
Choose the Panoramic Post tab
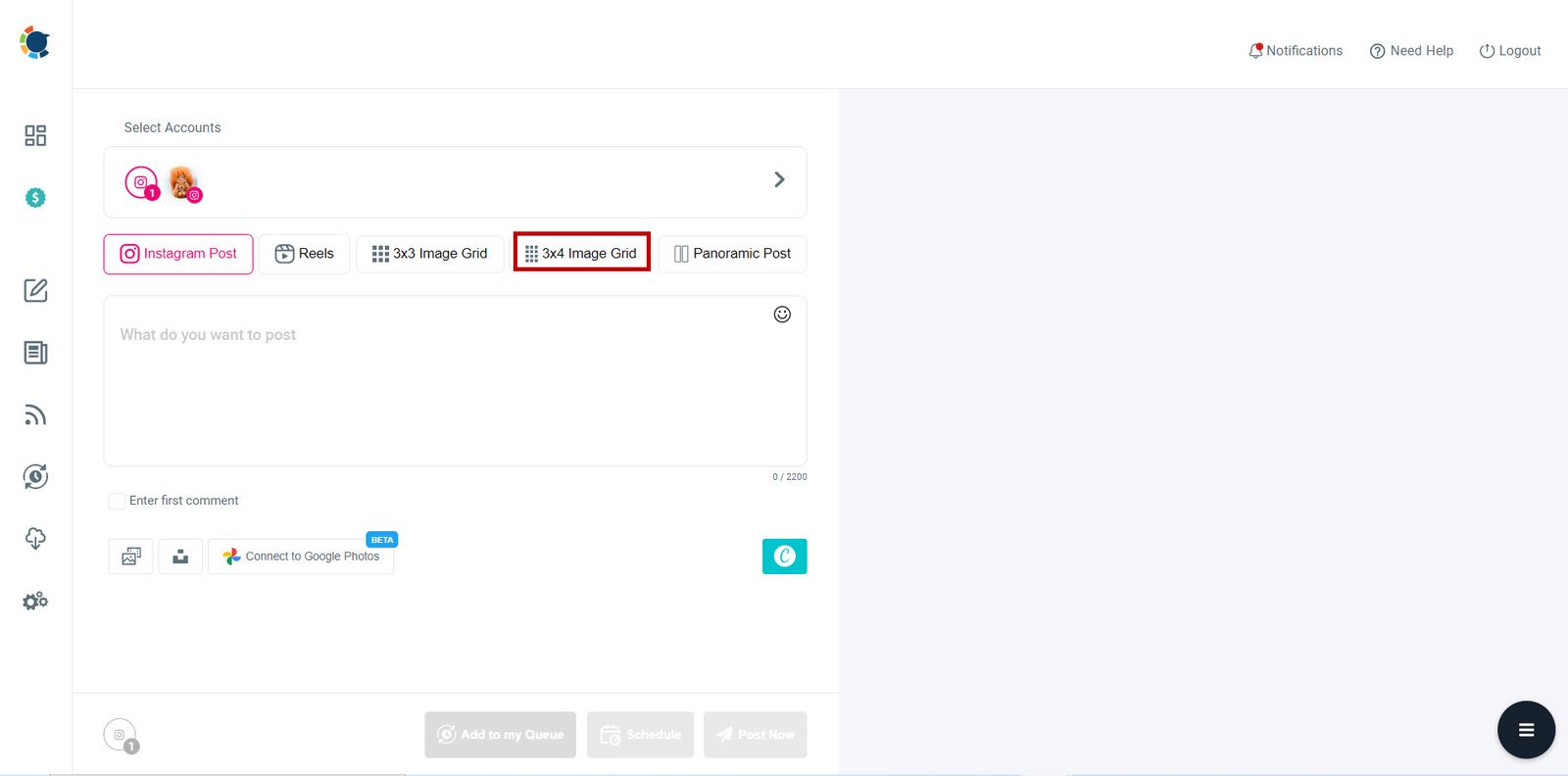(732, 254)
